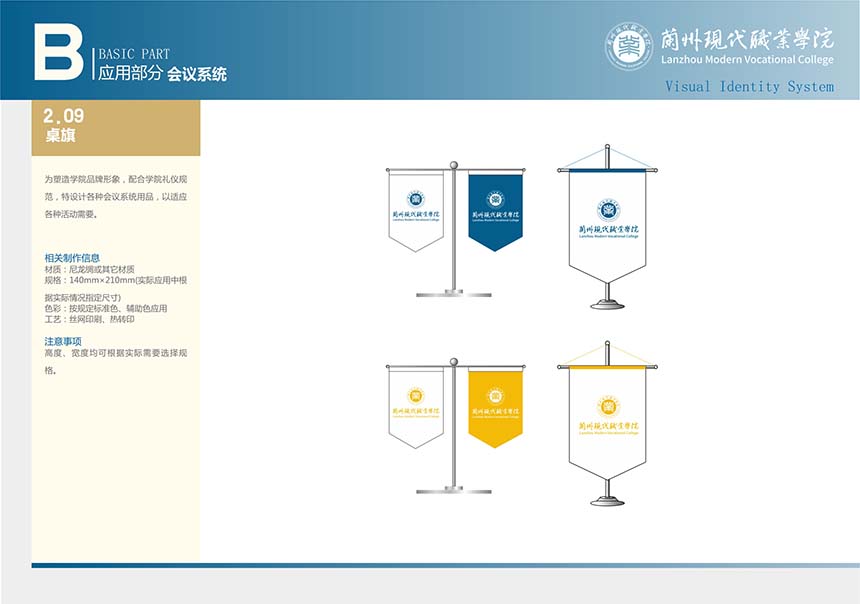860x604 pixels.
Task: Click silver ball atop the blue double-flag stand
Action: pos(454,165)
